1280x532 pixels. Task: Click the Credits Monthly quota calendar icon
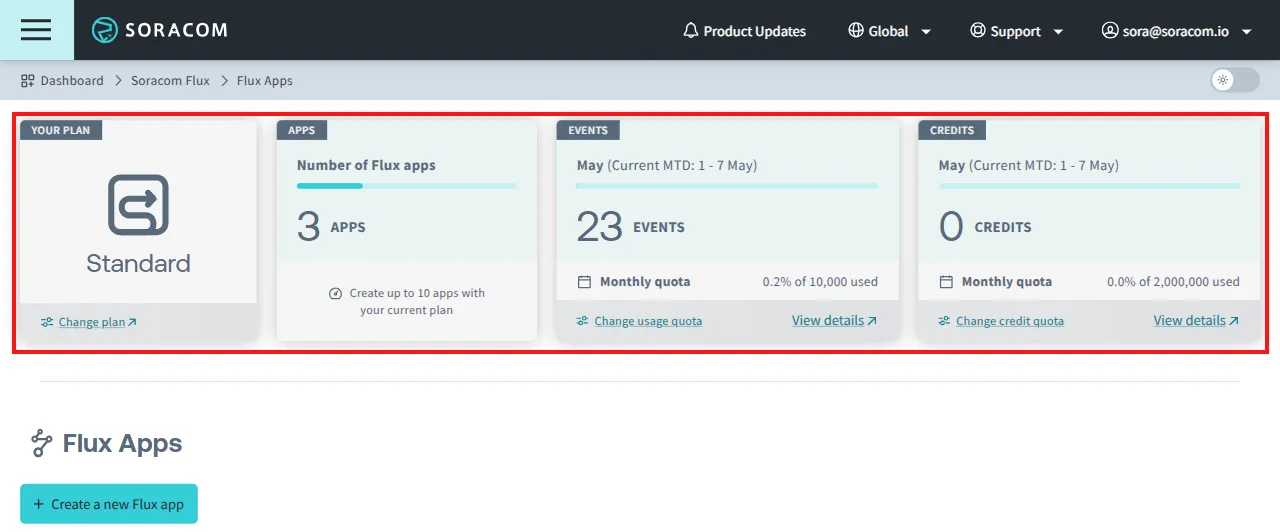point(946,282)
